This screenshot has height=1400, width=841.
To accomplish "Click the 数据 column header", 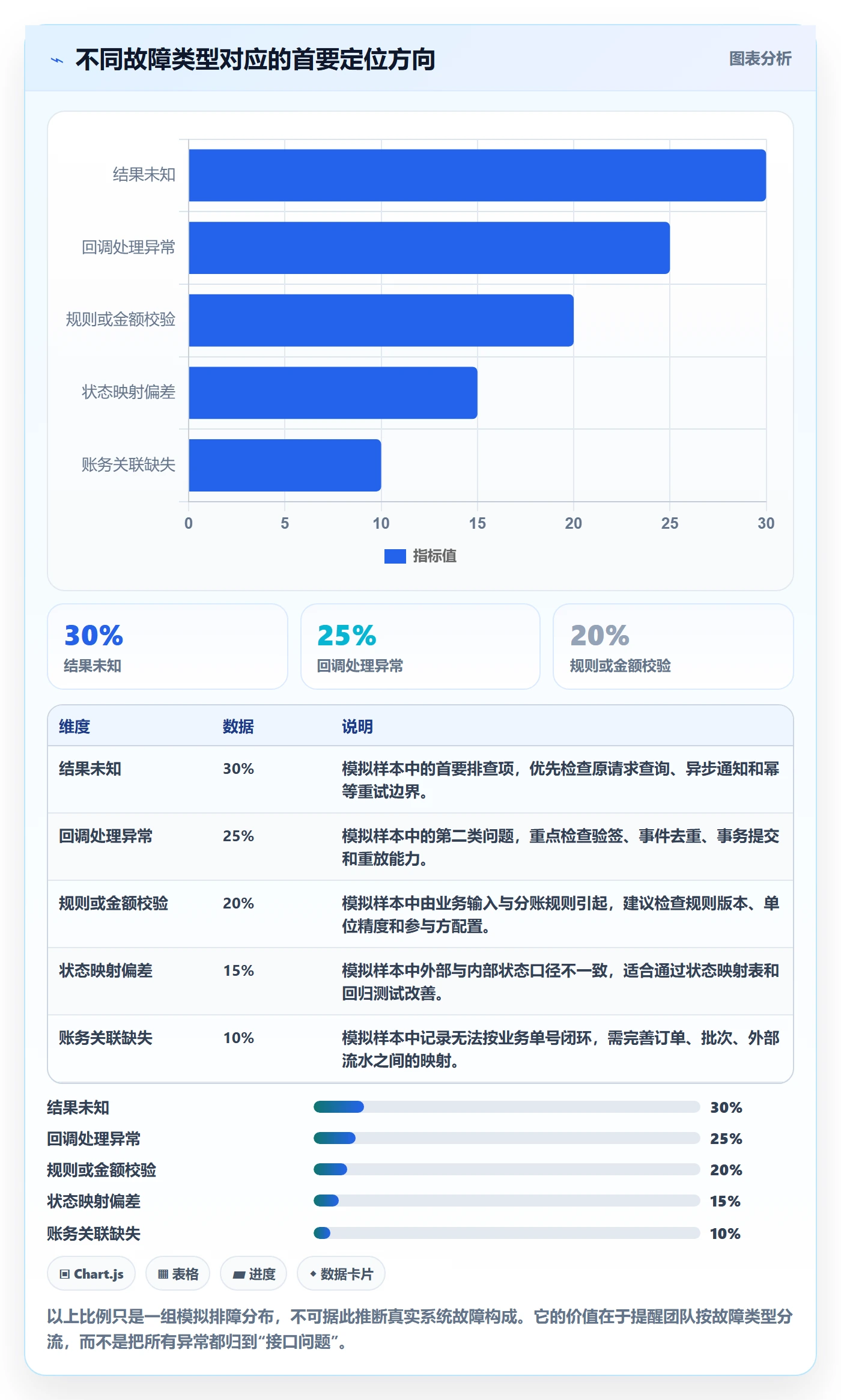I will (x=238, y=726).
